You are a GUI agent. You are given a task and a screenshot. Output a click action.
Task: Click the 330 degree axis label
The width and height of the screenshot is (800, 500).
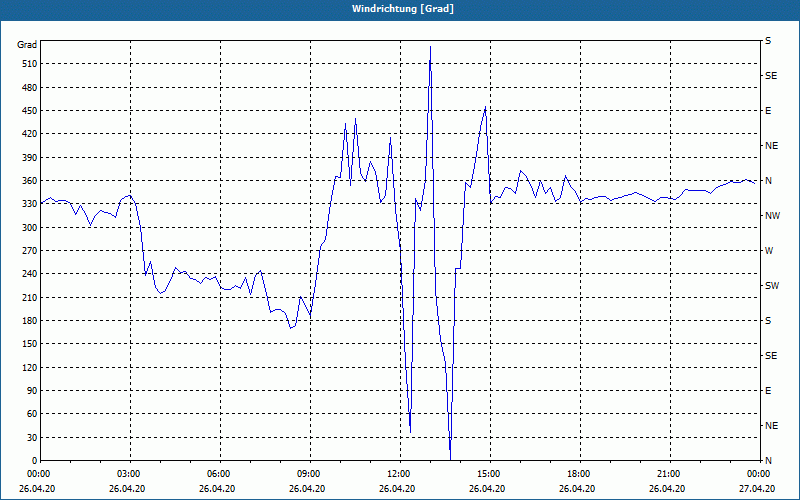tap(29, 204)
